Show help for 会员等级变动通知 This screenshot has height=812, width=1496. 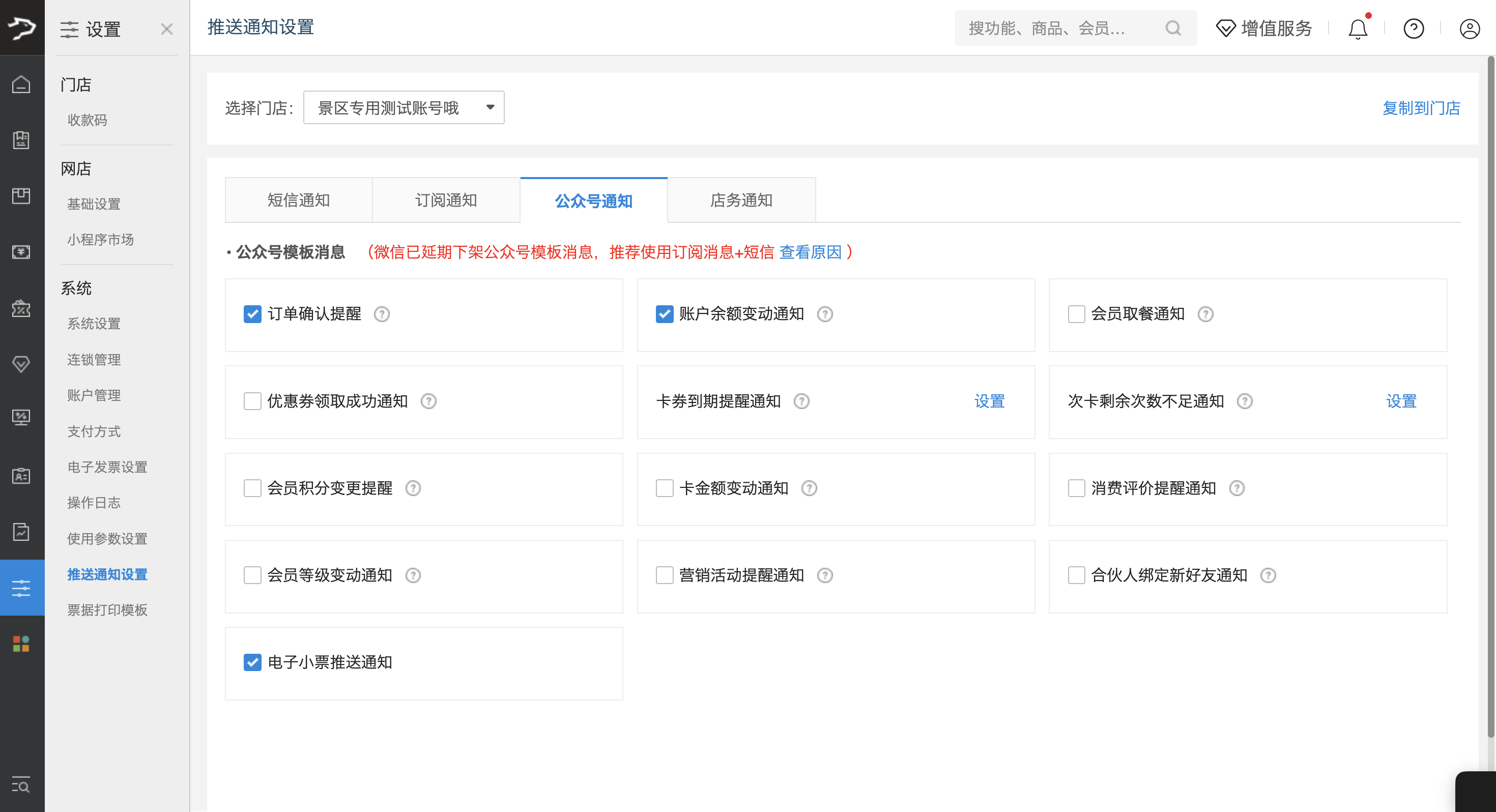[413, 575]
